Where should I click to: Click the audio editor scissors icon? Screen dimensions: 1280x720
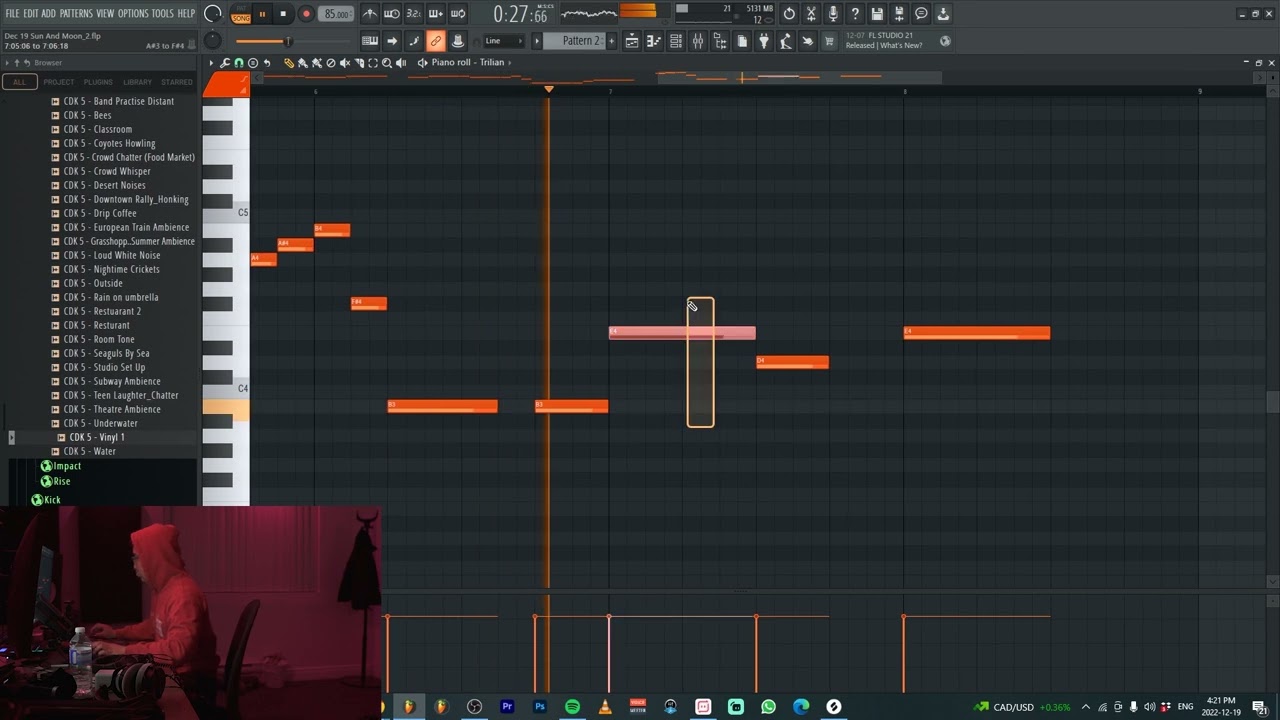[x=811, y=14]
